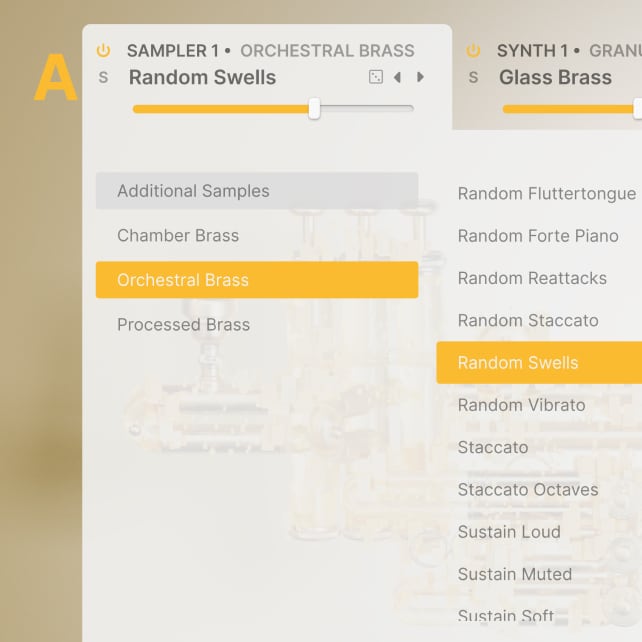Click the large A part label
The height and width of the screenshot is (642, 642).
[55, 80]
